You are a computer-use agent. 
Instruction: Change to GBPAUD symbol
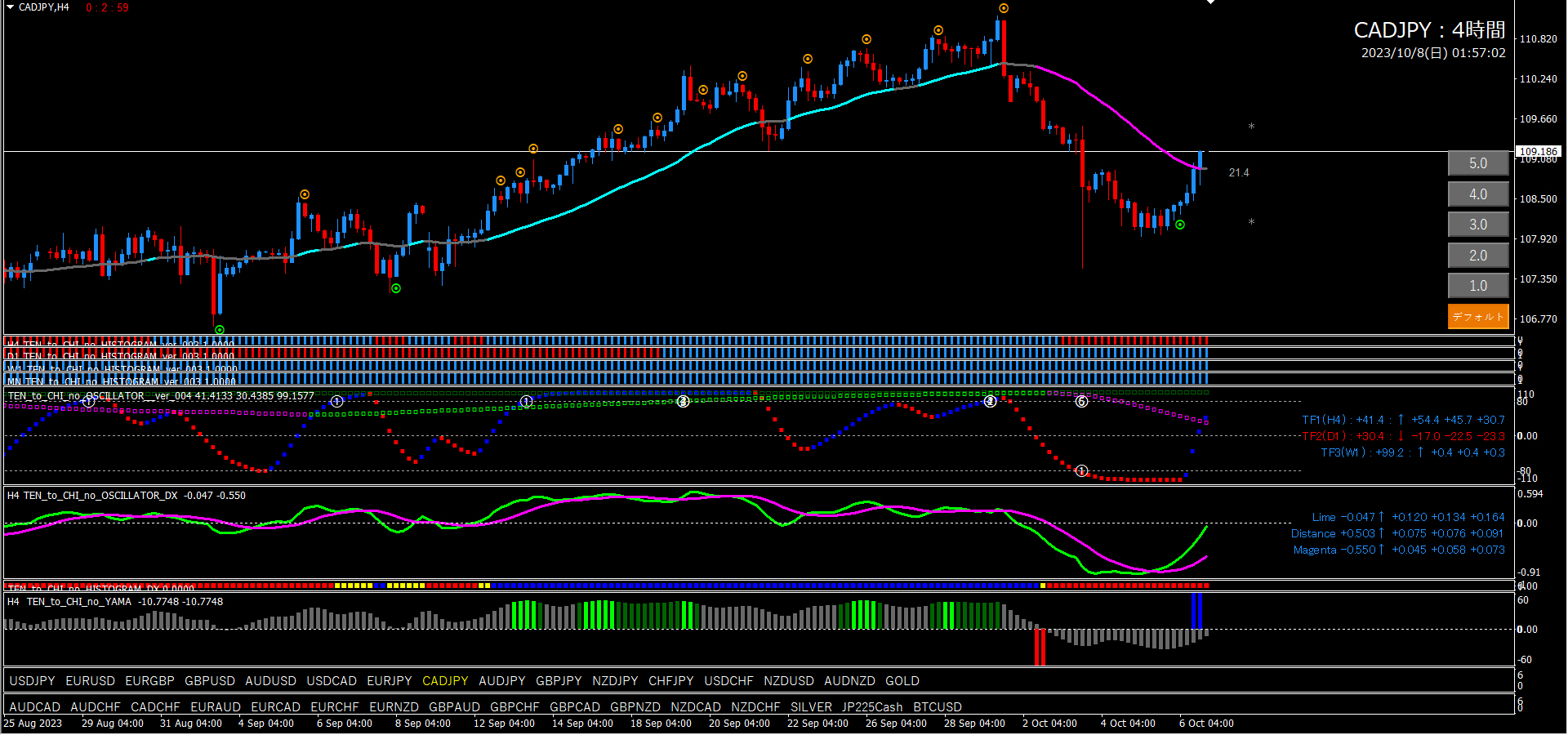click(455, 707)
